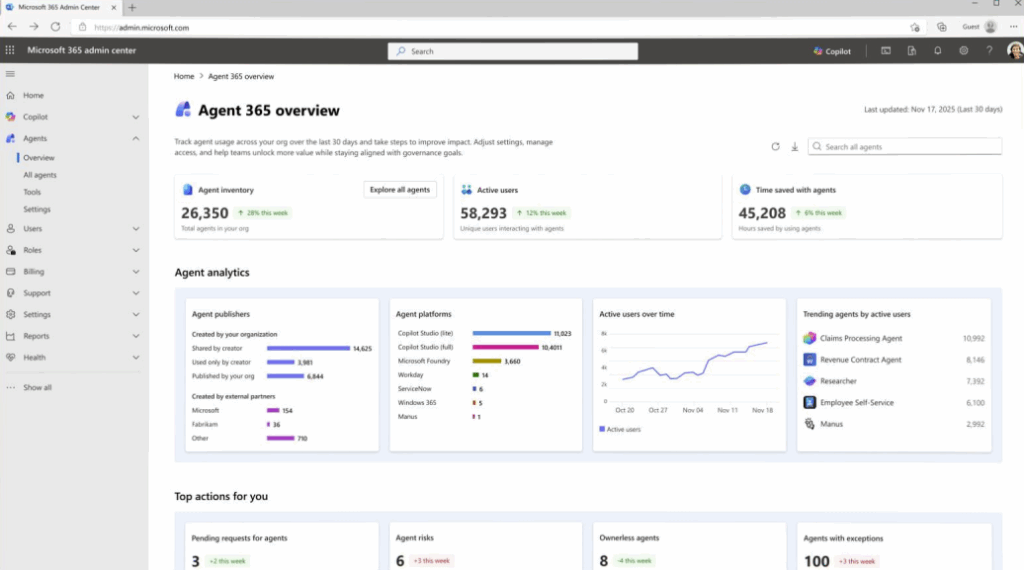Expand the Billing navigation chevron
Screen dimensions: 1024x570
point(136,272)
